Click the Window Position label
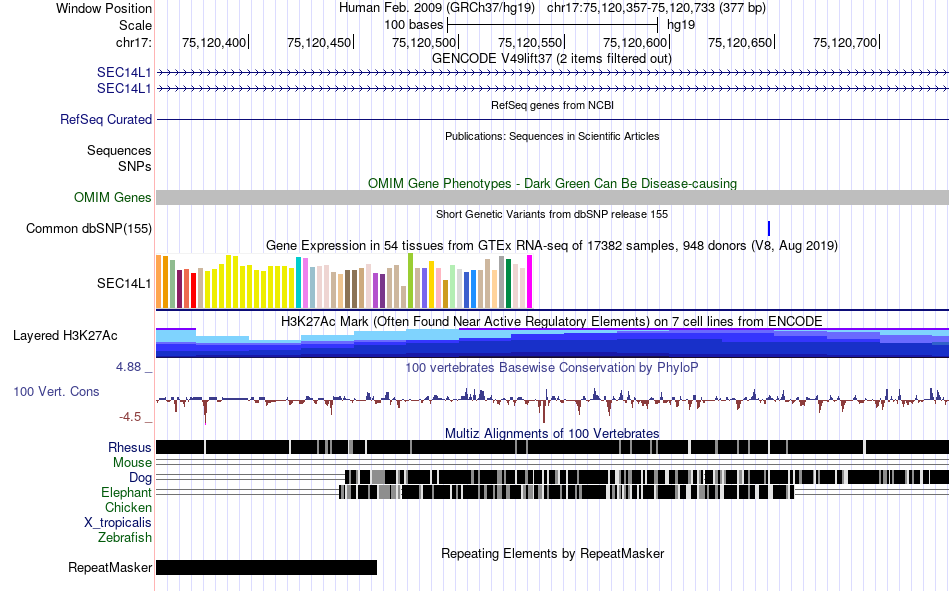950x591 pixels. 104,8
